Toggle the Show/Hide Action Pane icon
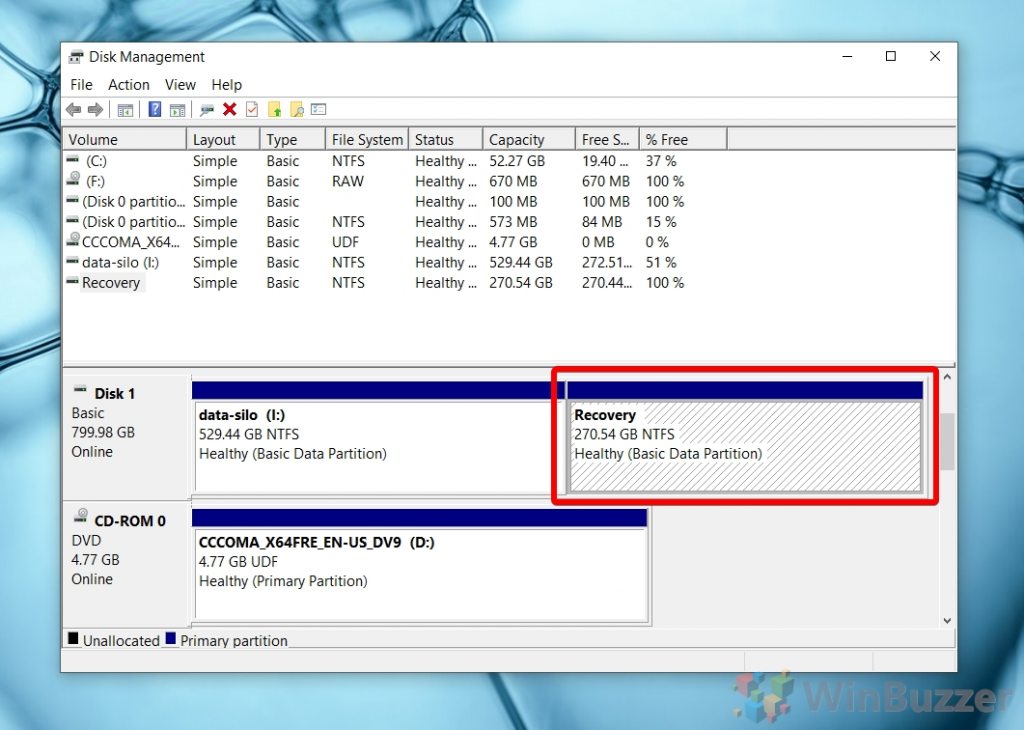Image resolution: width=1024 pixels, height=730 pixels. coord(179,109)
